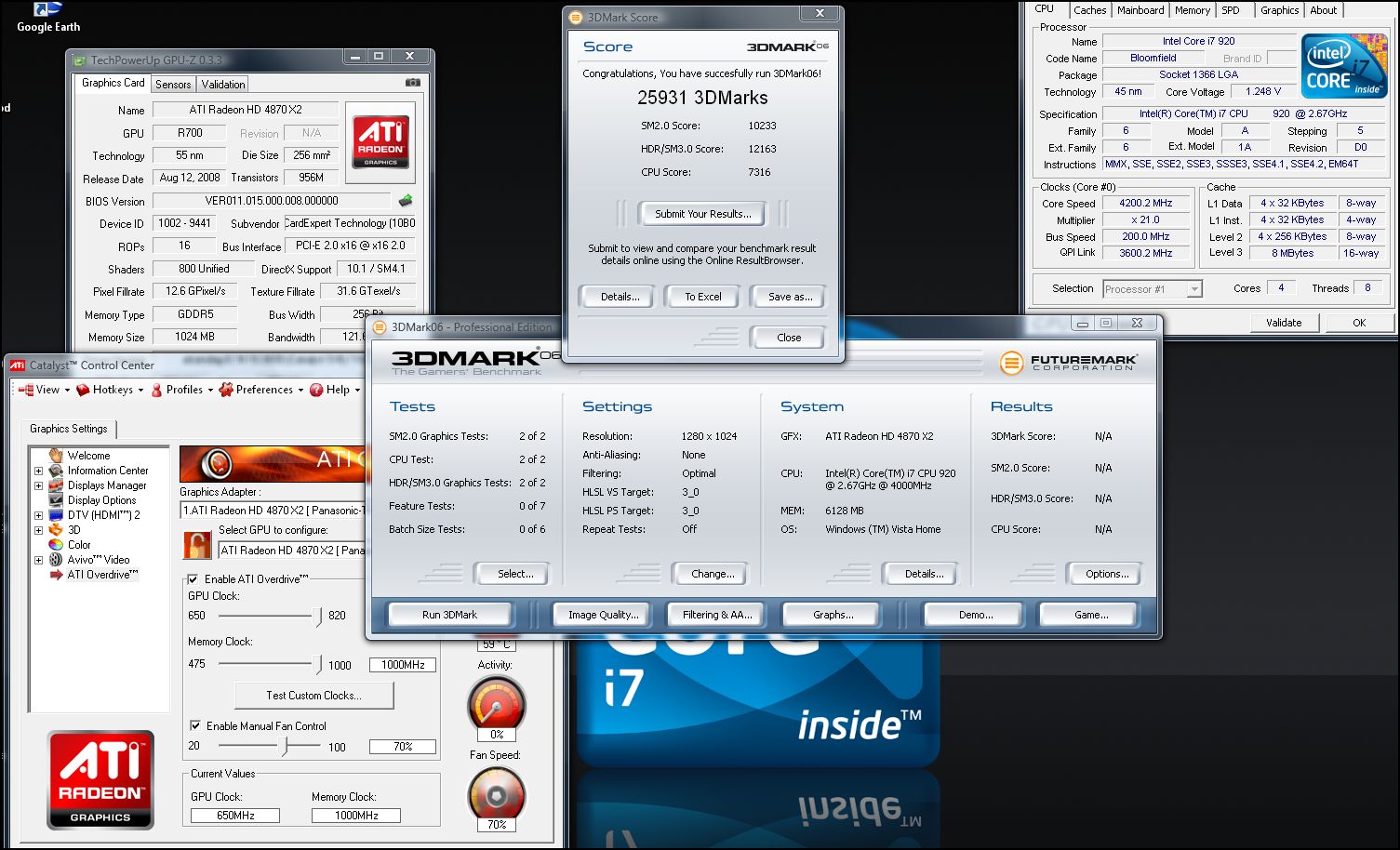Switch to the Sensors tab in GPU-Z
This screenshot has height=850, width=1400.
173,85
